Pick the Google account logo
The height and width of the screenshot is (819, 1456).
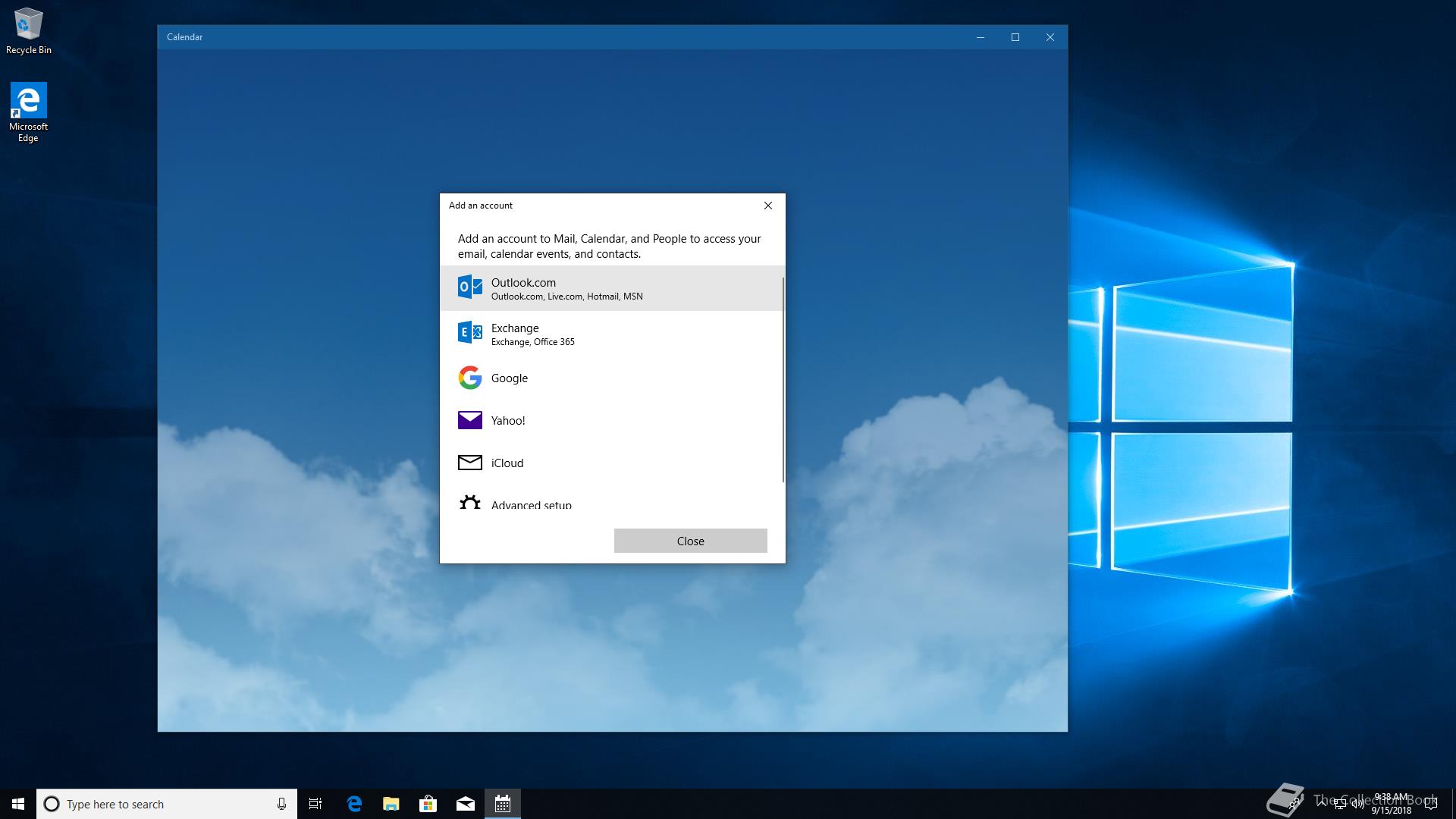pyautogui.click(x=470, y=378)
